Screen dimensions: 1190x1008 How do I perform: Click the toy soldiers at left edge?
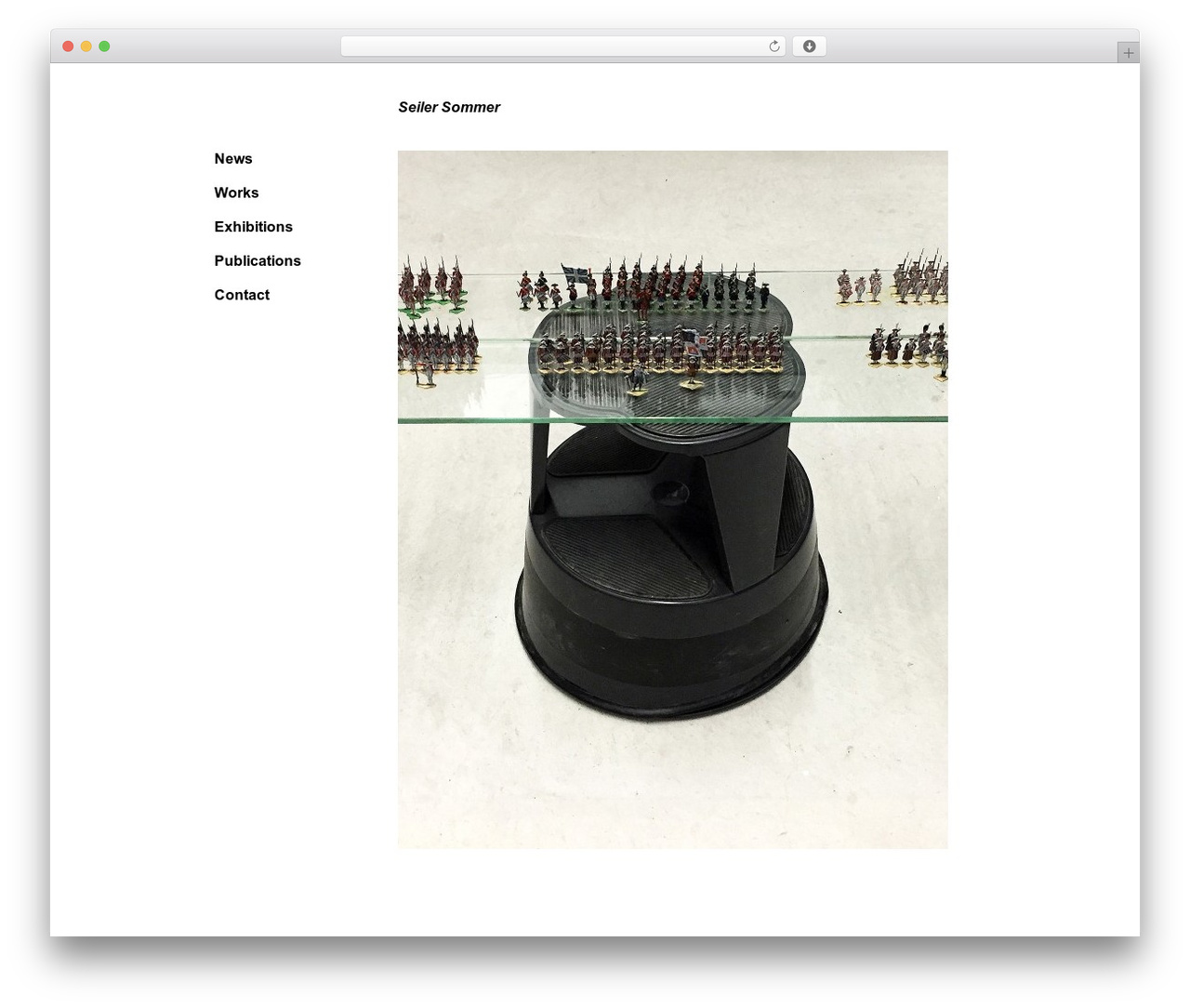point(437,321)
